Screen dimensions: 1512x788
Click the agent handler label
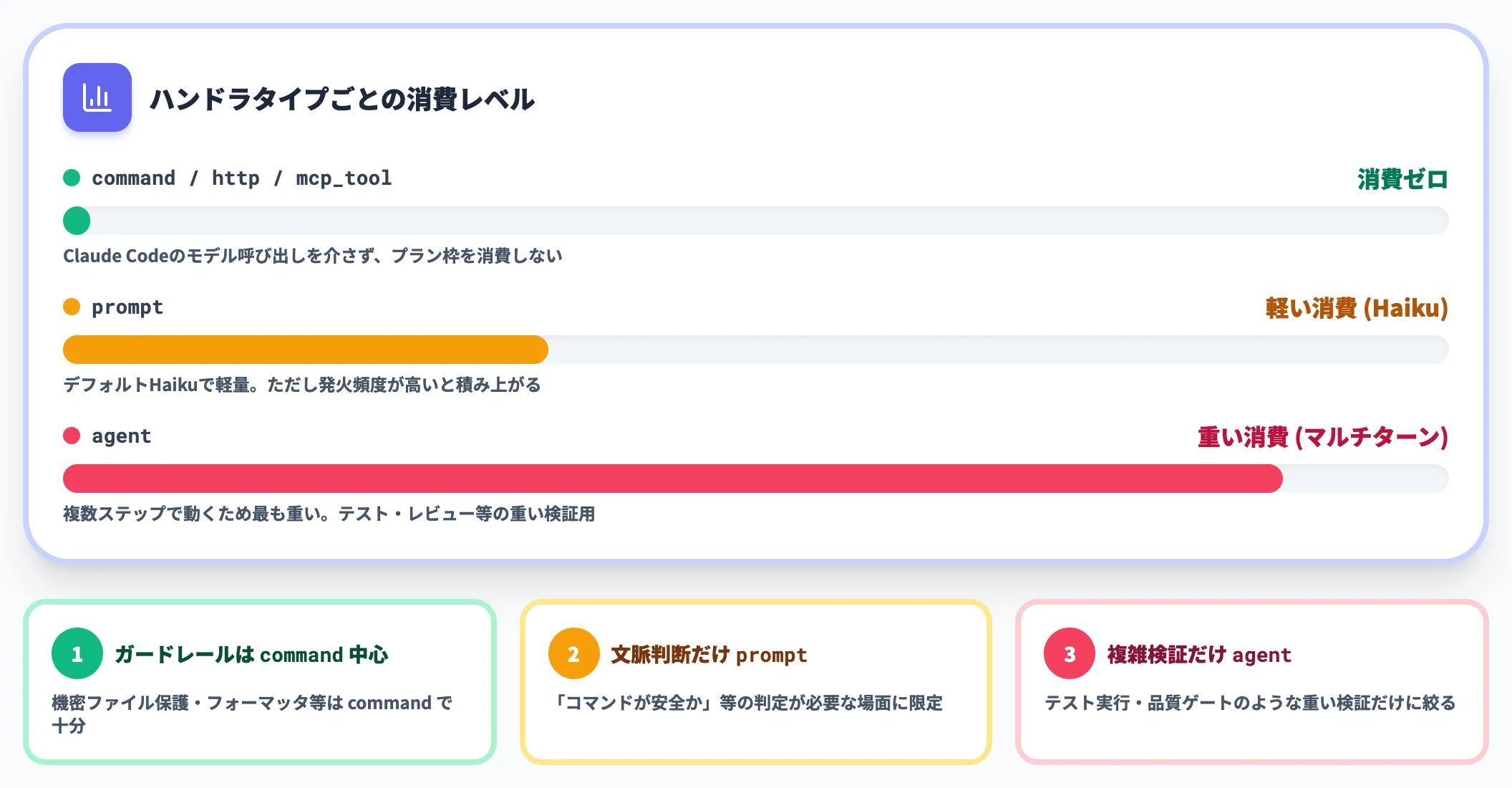(122, 436)
